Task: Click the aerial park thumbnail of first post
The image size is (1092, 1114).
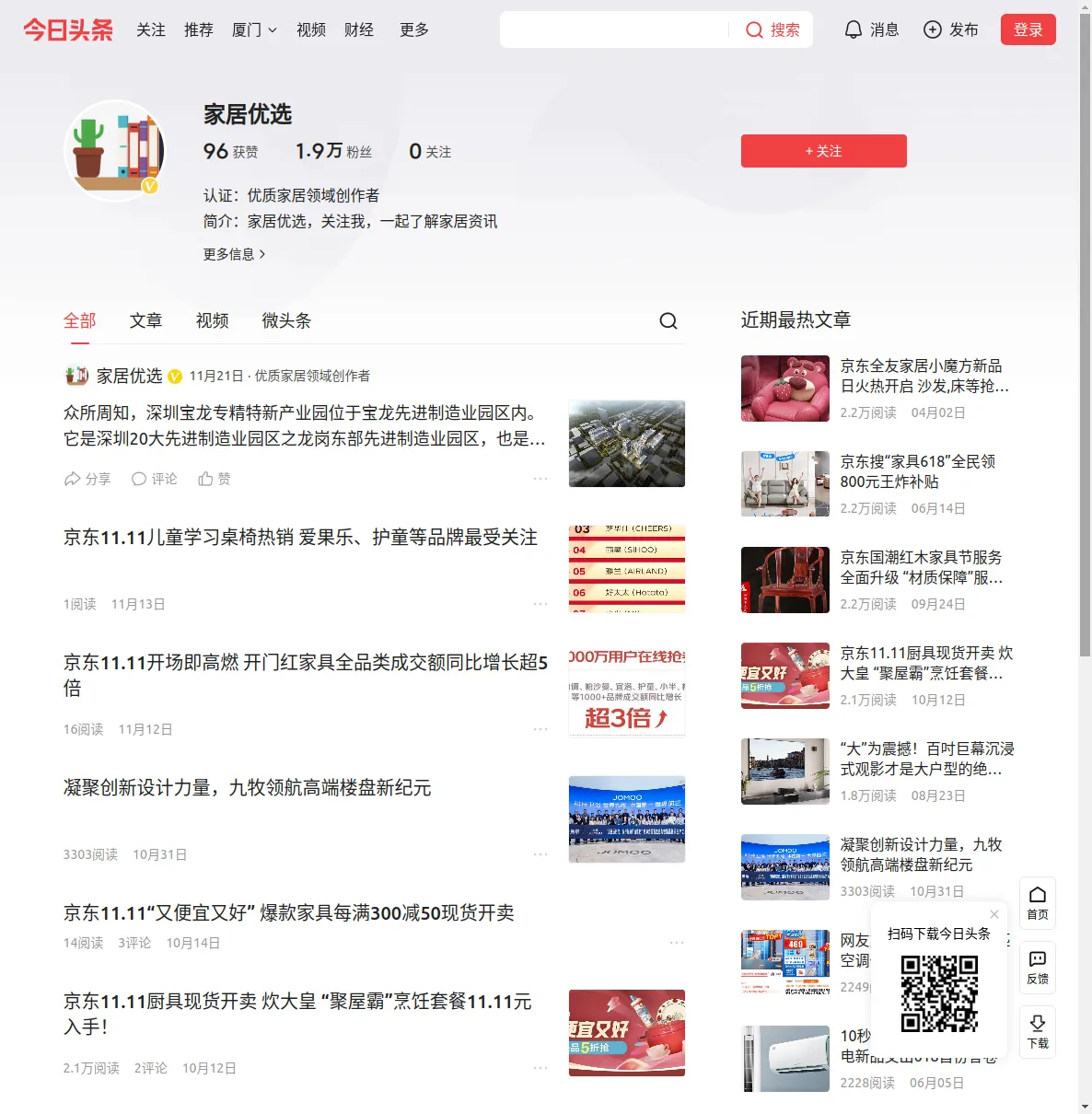Action: click(x=627, y=444)
